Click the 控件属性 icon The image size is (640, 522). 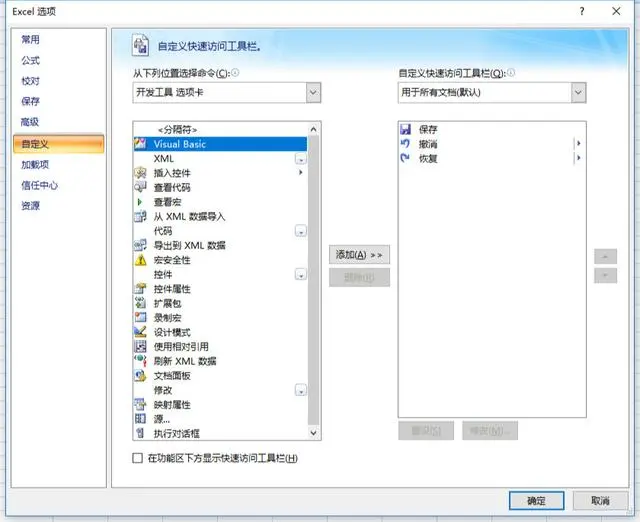point(140,289)
